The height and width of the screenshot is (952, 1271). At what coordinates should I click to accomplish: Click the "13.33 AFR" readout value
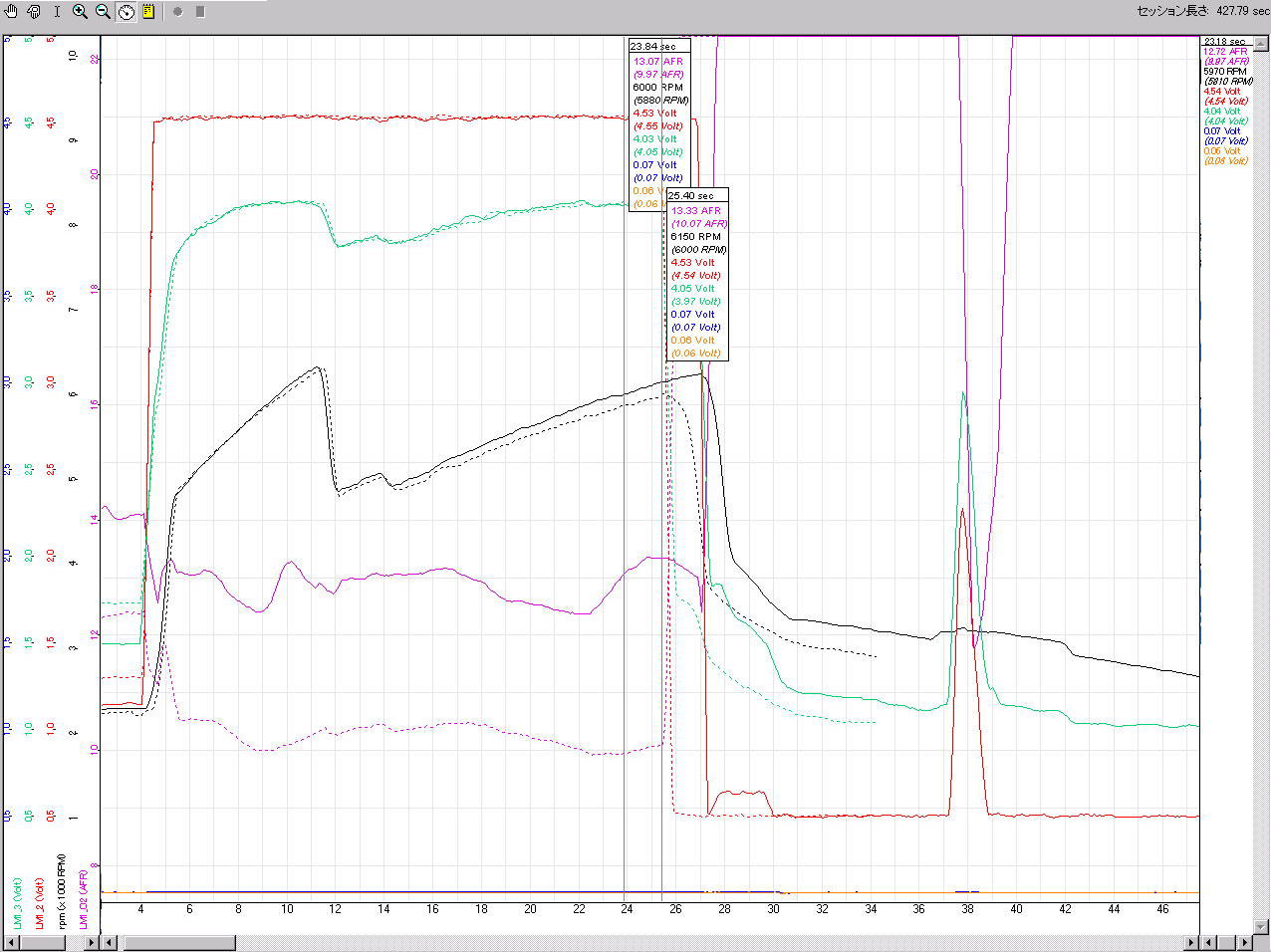[695, 211]
